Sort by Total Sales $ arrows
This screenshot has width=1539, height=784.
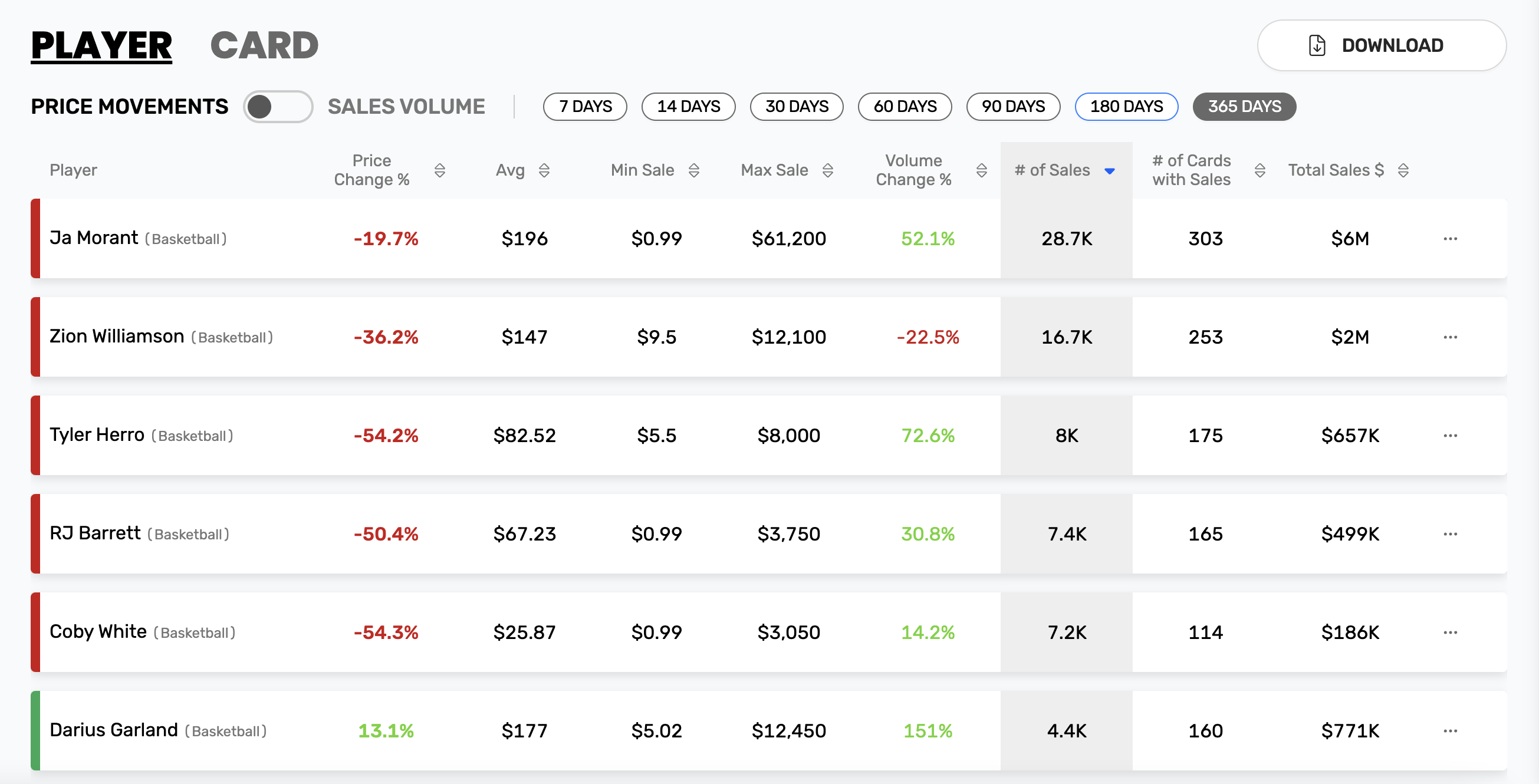pyautogui.click(x=1403, y=171)
